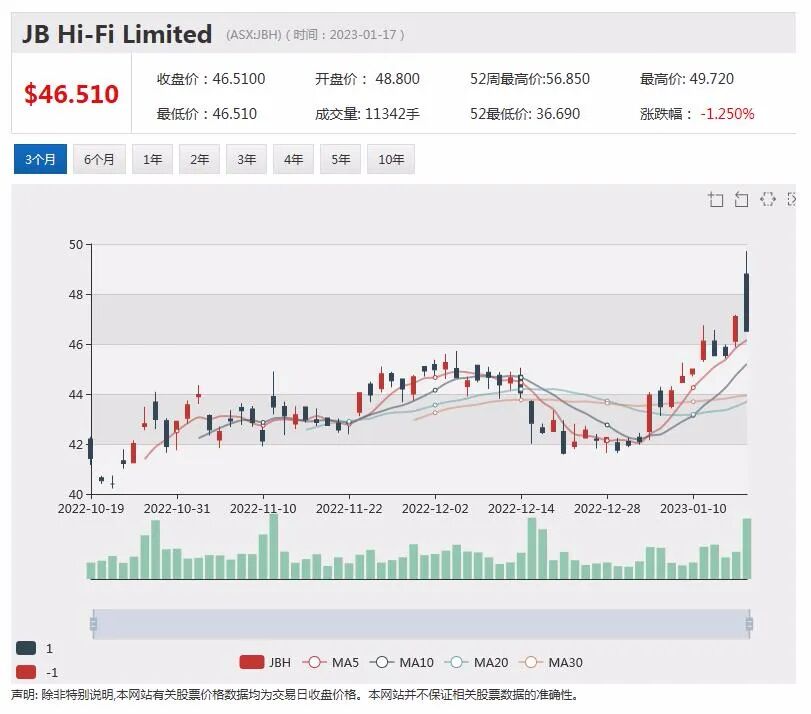
Task: Click the latest dark candlestick near 48
Action: pyautogui.click(x=746, y=303)
